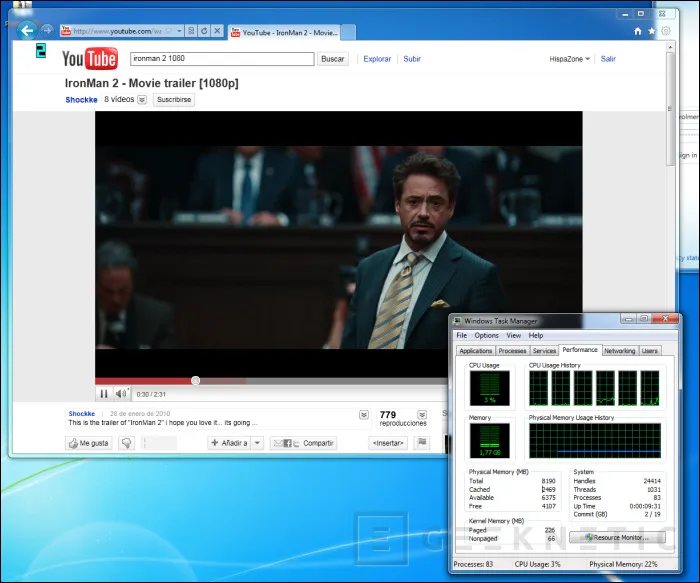Image resolution: width=700 pixels, height=583 pixels.
Task: Click the Resource Monitor button
Action: pyautogui.click(x=617, y=537)
